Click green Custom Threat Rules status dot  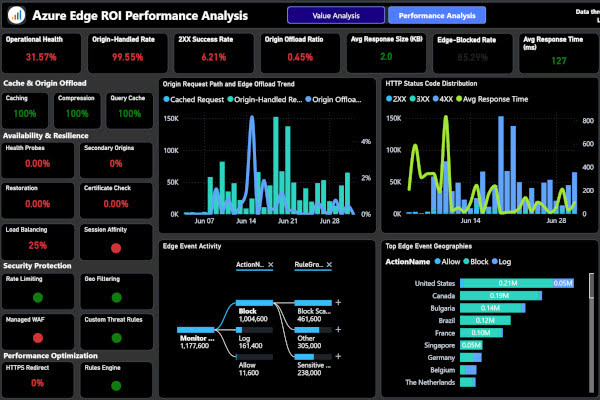coord(117,338)
